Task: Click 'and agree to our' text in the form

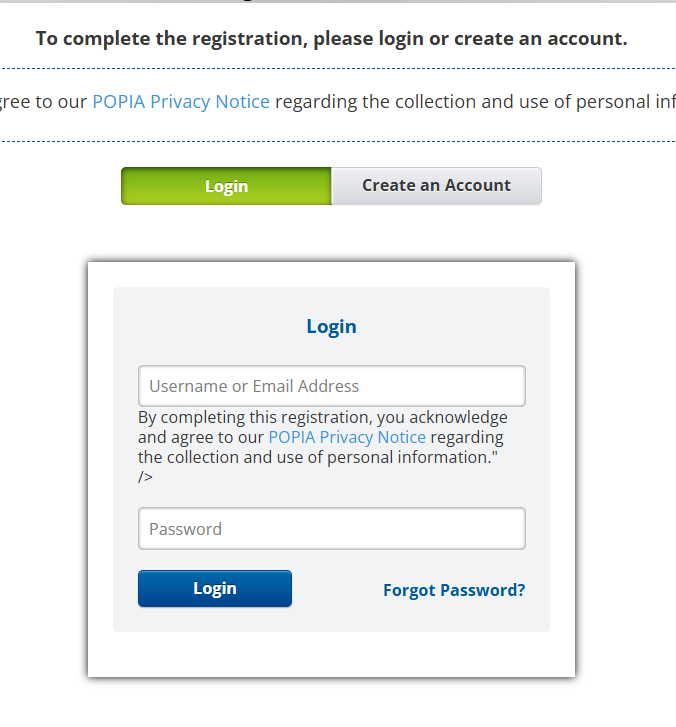Action: 200,437
